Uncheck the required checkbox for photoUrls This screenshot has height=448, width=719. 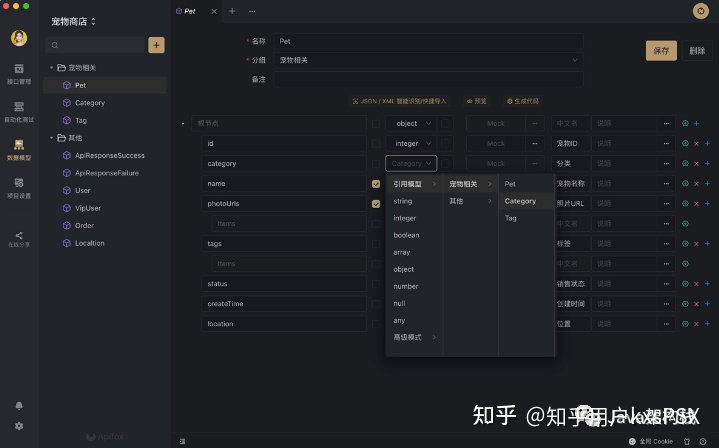click(x=376, y=204)
